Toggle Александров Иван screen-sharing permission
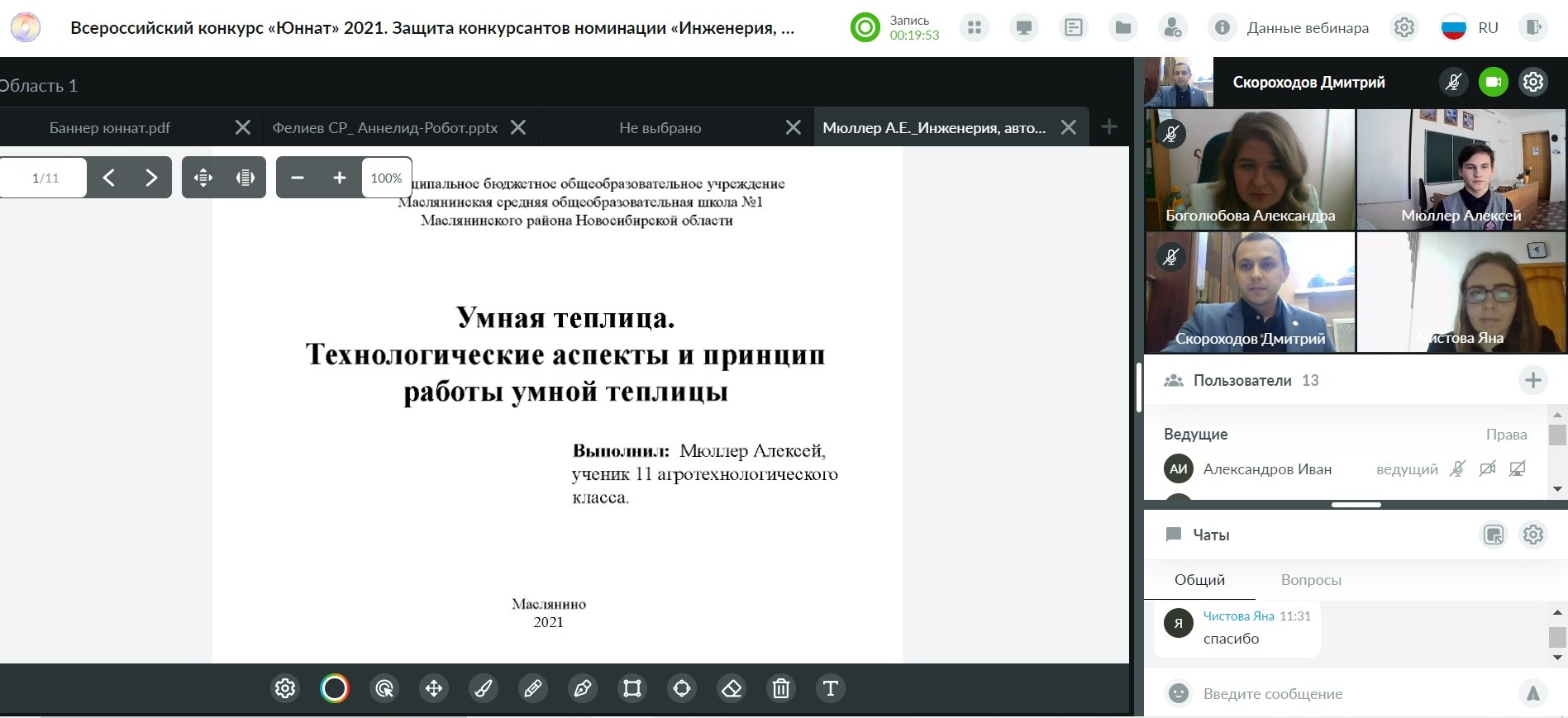 [1518, 469]
